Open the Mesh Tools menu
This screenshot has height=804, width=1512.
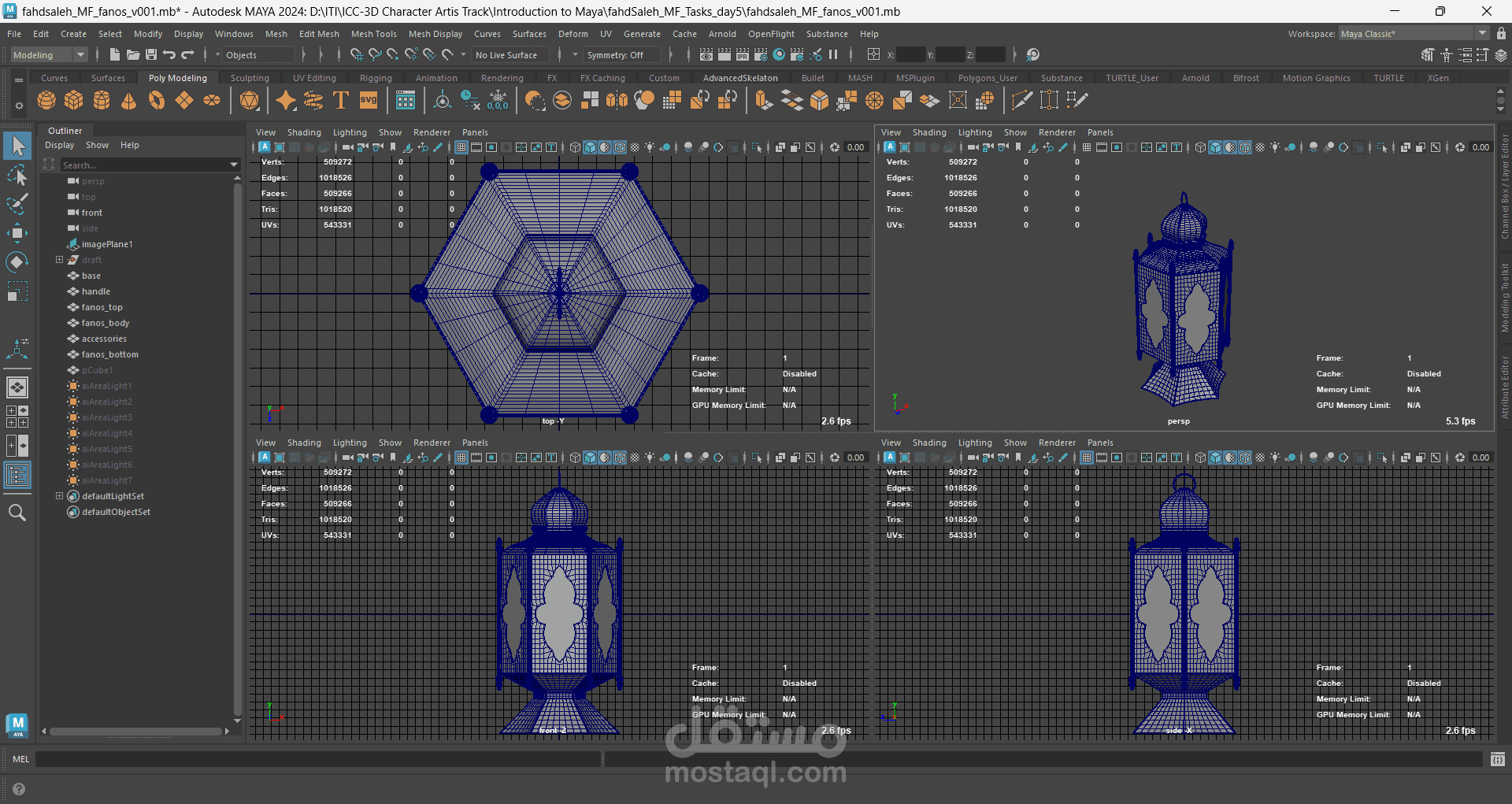tap(373, 34)
